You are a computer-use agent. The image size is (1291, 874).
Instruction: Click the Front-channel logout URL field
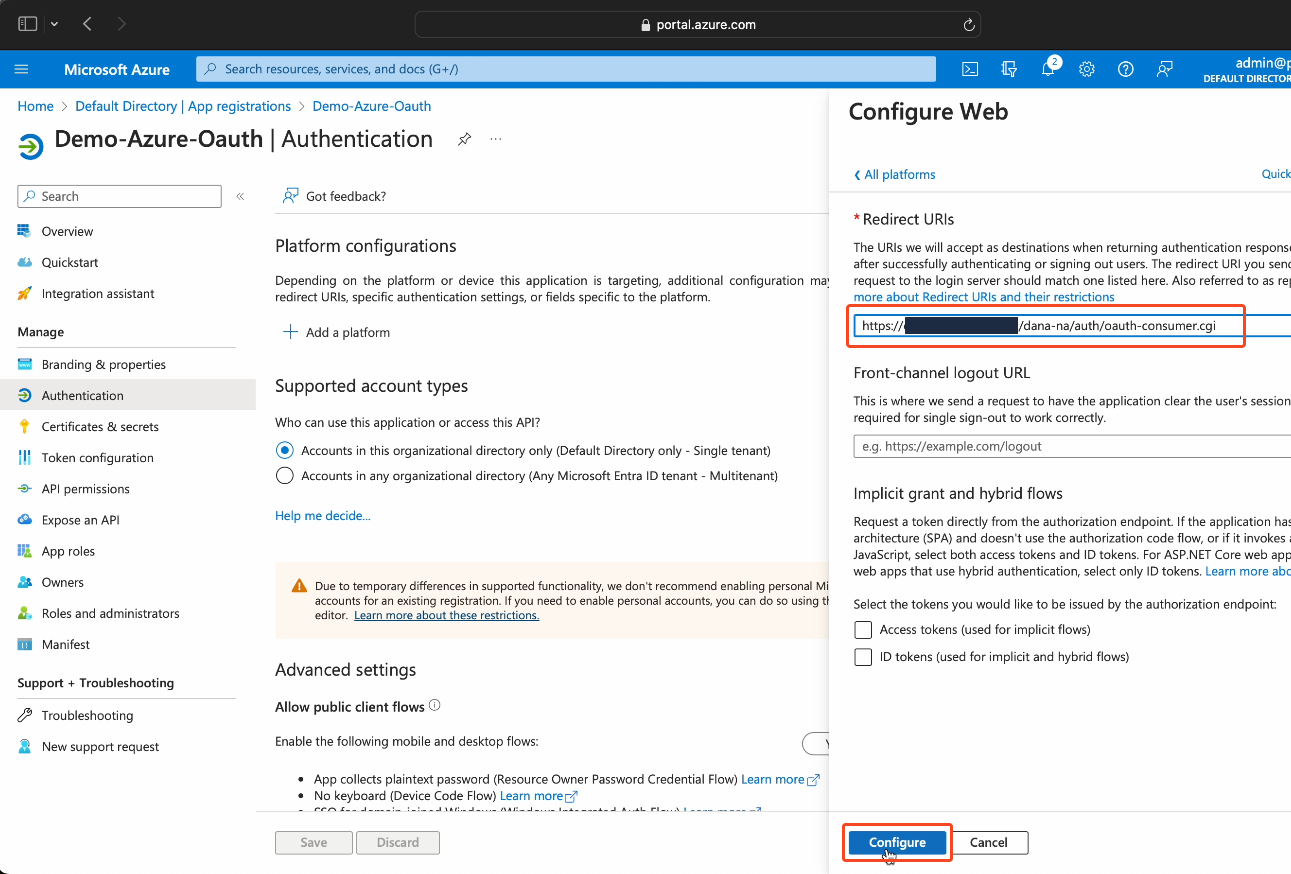[1070, 446]
